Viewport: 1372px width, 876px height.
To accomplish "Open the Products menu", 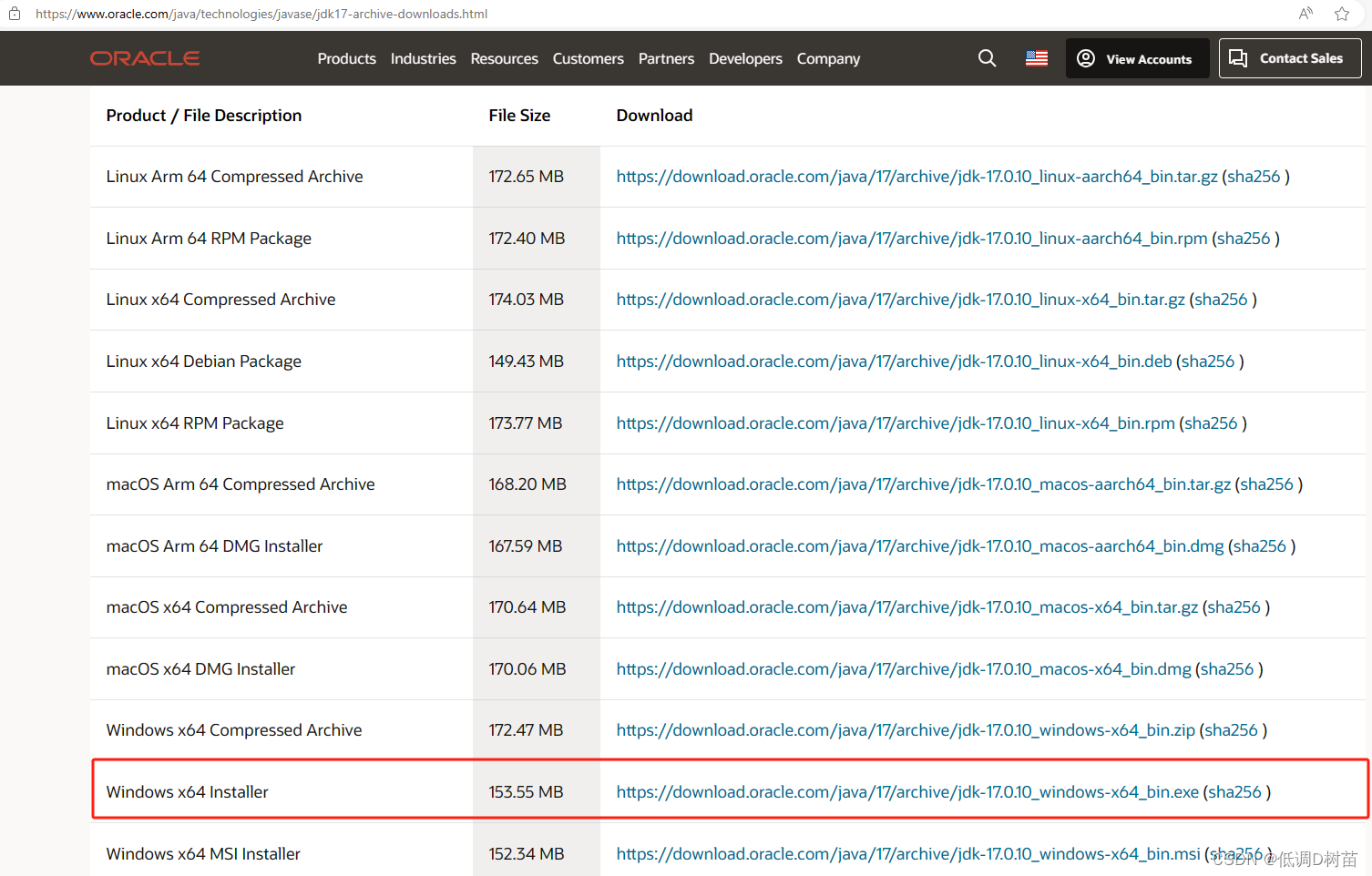I will (x=347, y=58).
